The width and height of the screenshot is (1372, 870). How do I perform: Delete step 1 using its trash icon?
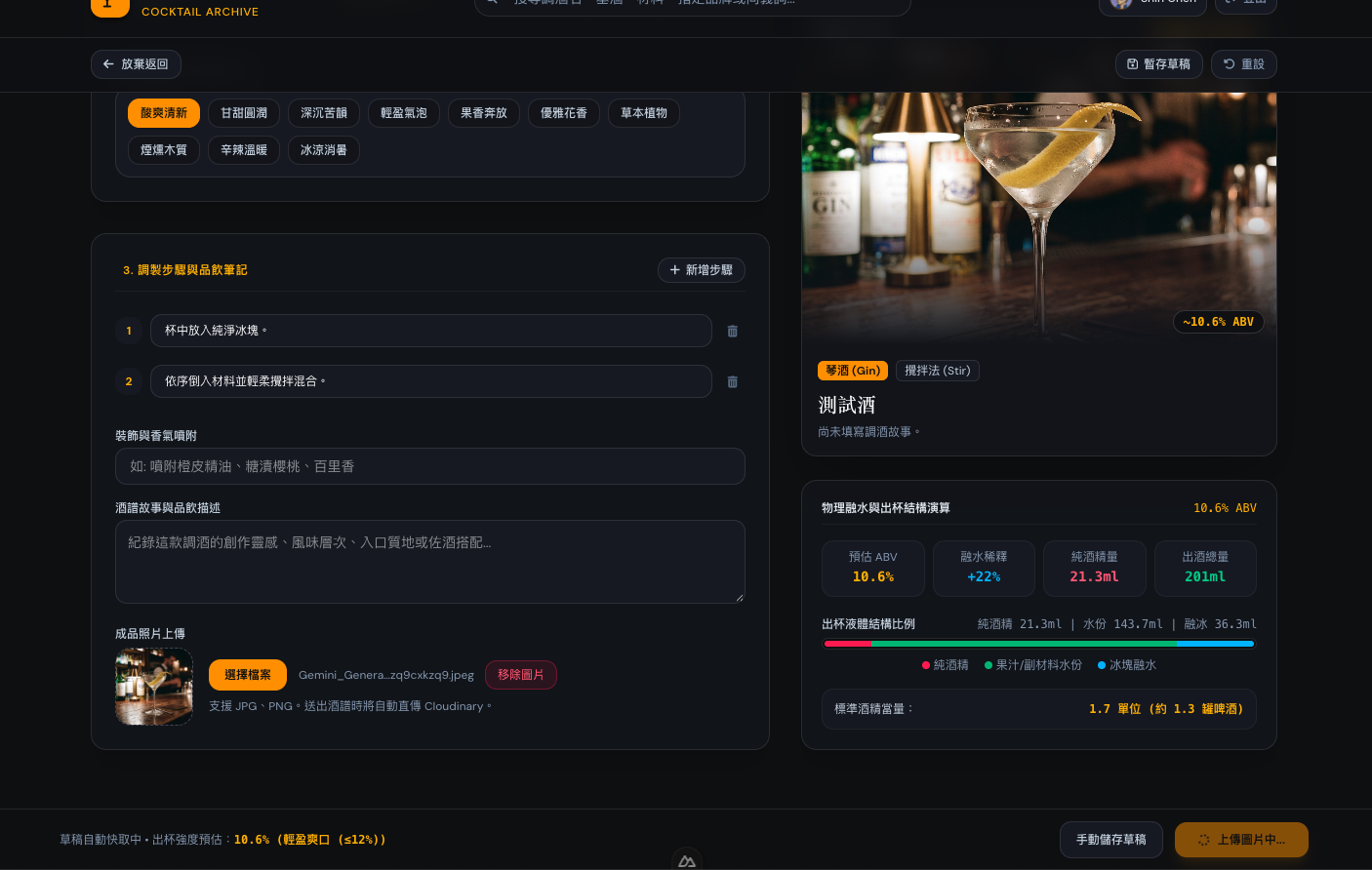(x=733, y=332)
